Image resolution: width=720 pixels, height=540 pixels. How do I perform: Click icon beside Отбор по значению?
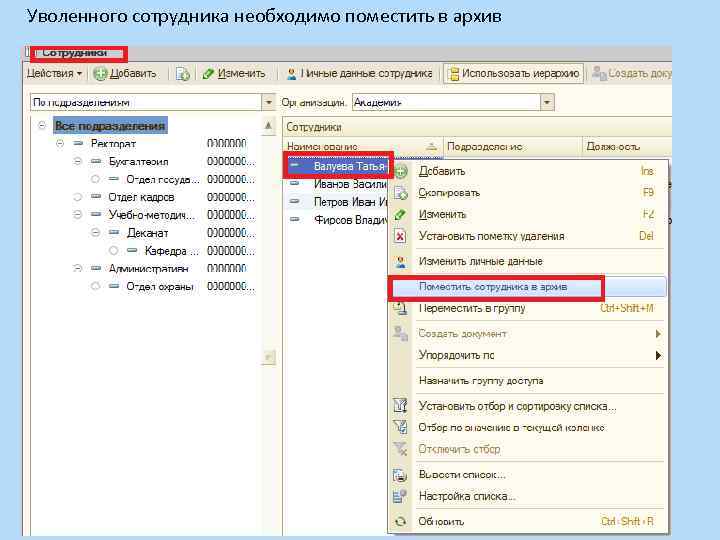click(x=400, y=428)
